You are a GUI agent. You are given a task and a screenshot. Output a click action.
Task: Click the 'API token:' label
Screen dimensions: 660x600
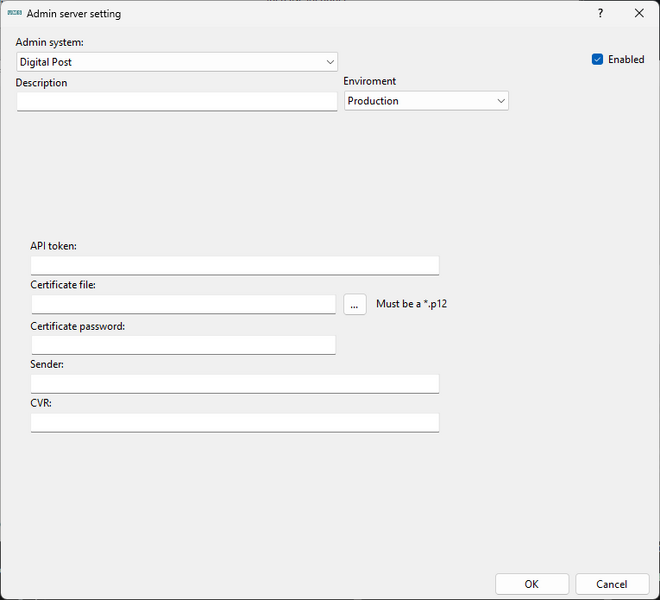click(53, 246)
